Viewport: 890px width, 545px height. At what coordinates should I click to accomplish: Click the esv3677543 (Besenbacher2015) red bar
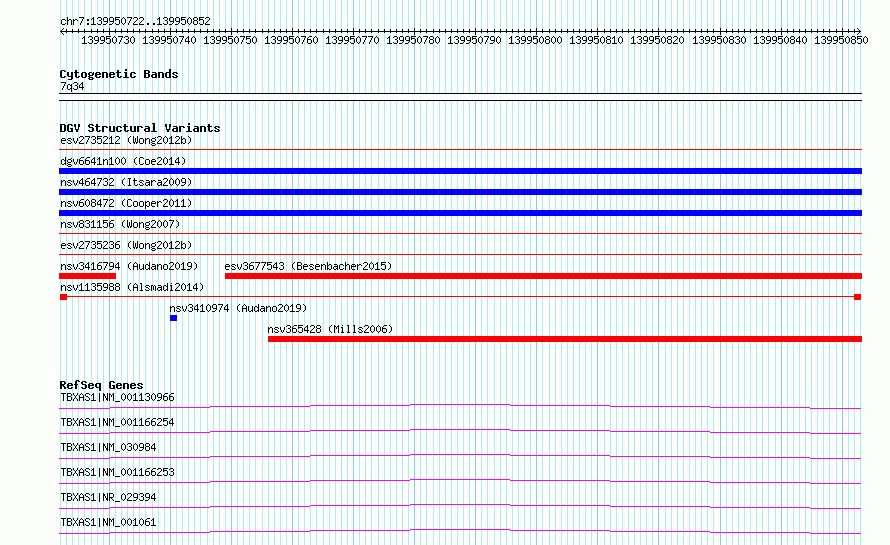point(543,276)
